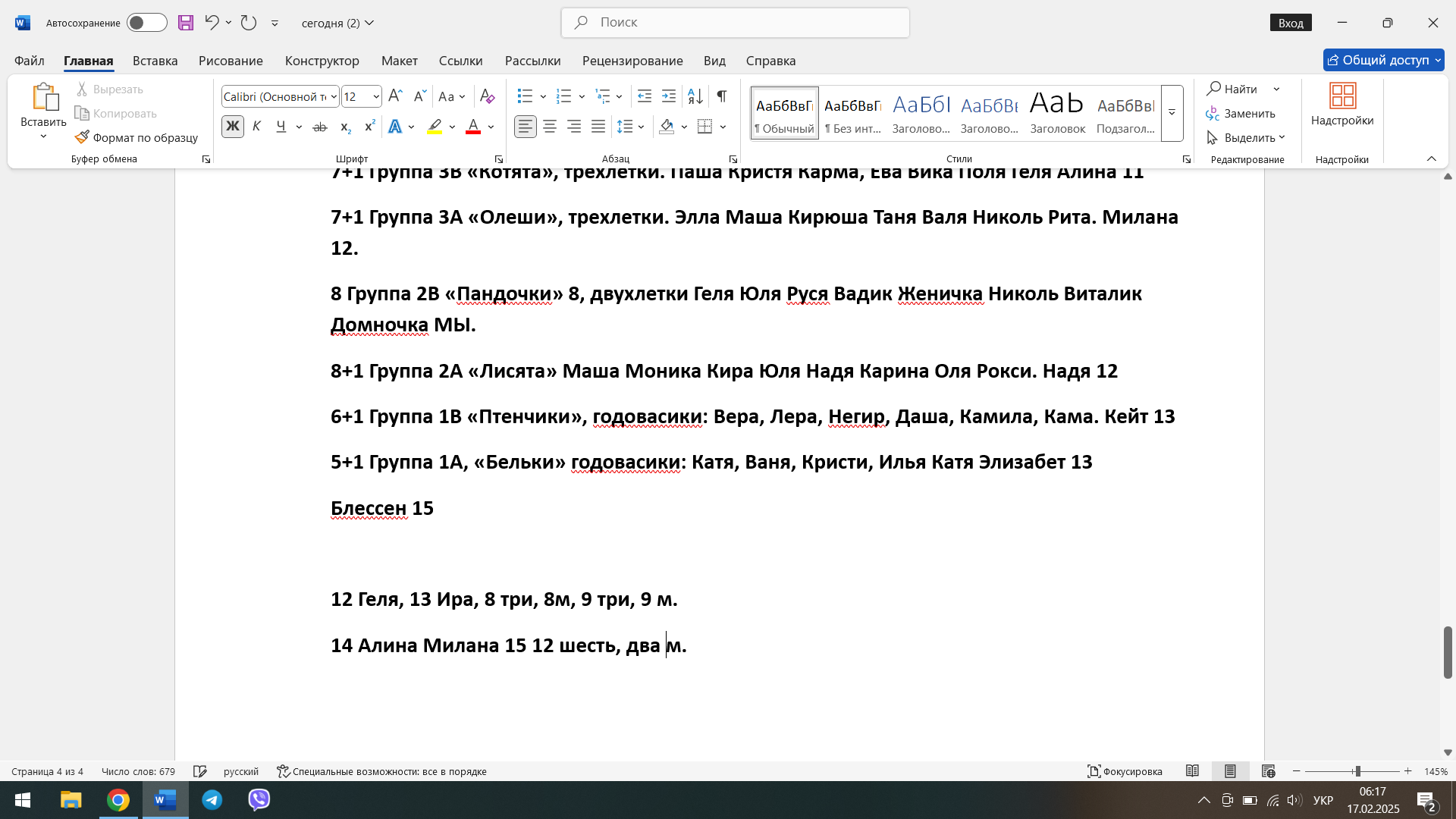
Task: Apply strikethrough formatting
Action: tap(320, 127)
